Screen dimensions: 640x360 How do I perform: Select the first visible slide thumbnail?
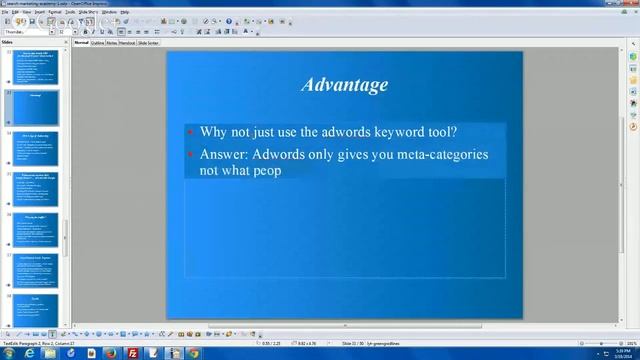pos(36,67)
